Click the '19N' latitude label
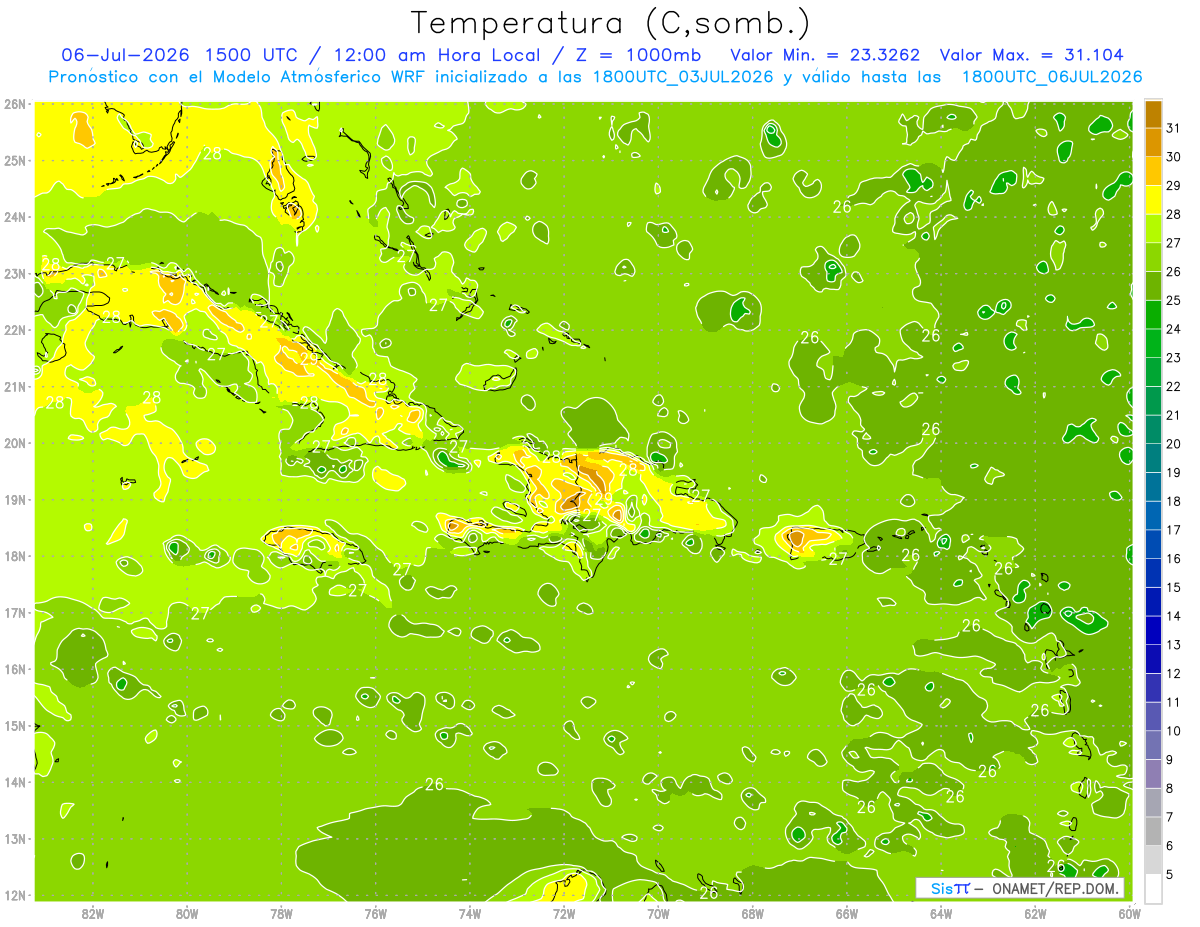 [14, 499]
